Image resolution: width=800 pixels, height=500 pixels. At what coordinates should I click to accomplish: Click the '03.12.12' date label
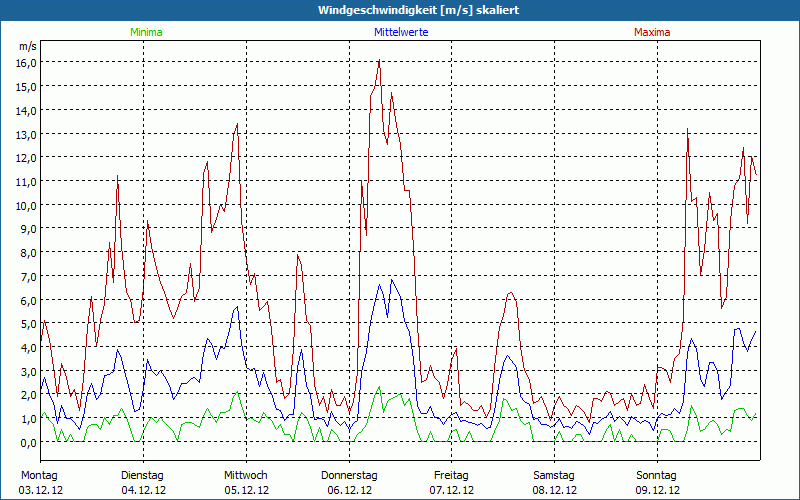tap(41, 490)
